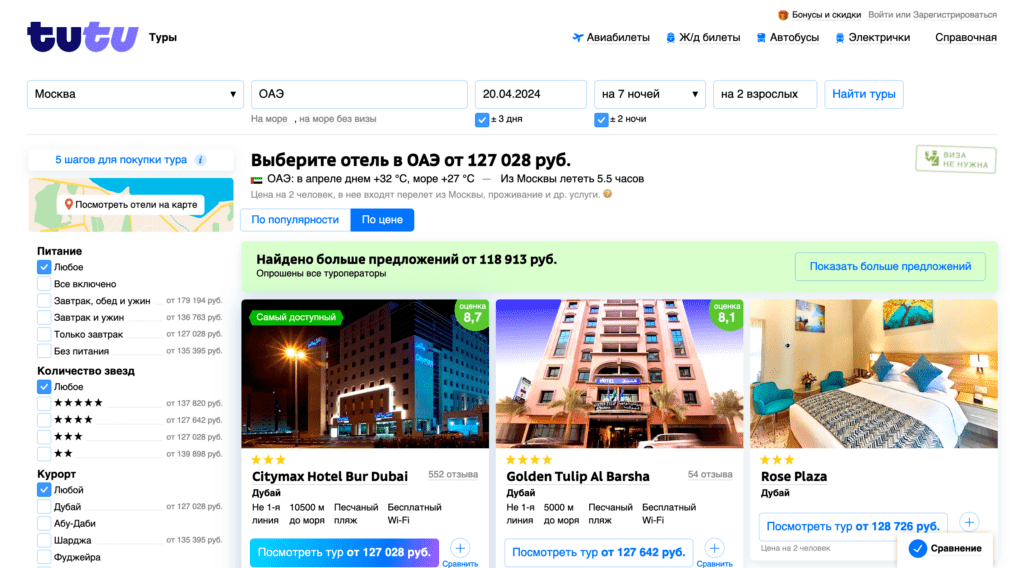Open Автобусы section
1024x568 pixels.
(794, 38)
